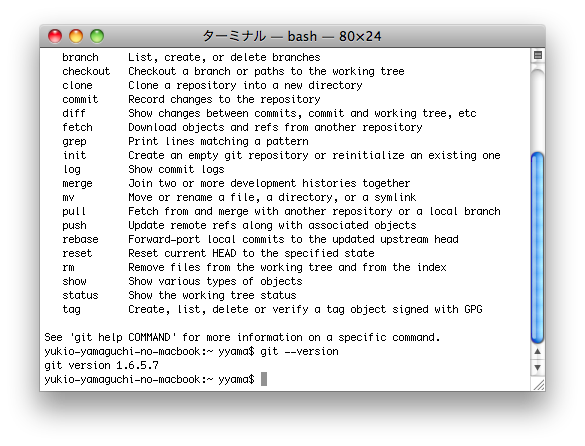Click the 'tag' command name
Screen dimensions: 585x446
click(x=71, y=309)
